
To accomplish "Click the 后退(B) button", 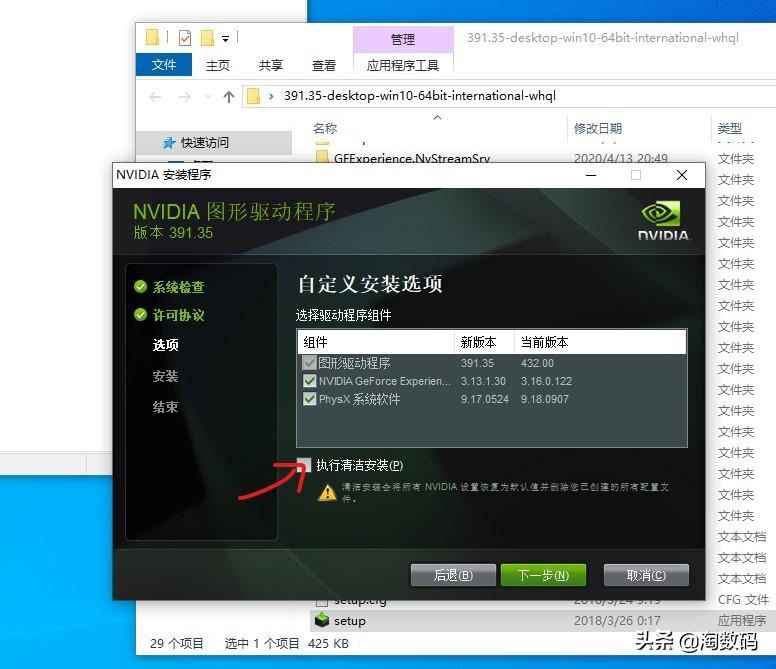I will [453, 575].
